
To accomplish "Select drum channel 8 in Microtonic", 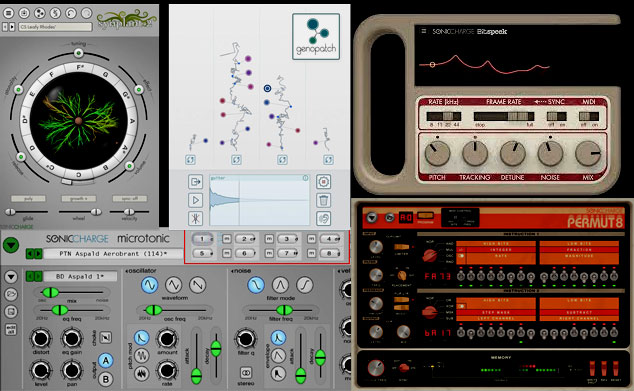I will (331, 254).
